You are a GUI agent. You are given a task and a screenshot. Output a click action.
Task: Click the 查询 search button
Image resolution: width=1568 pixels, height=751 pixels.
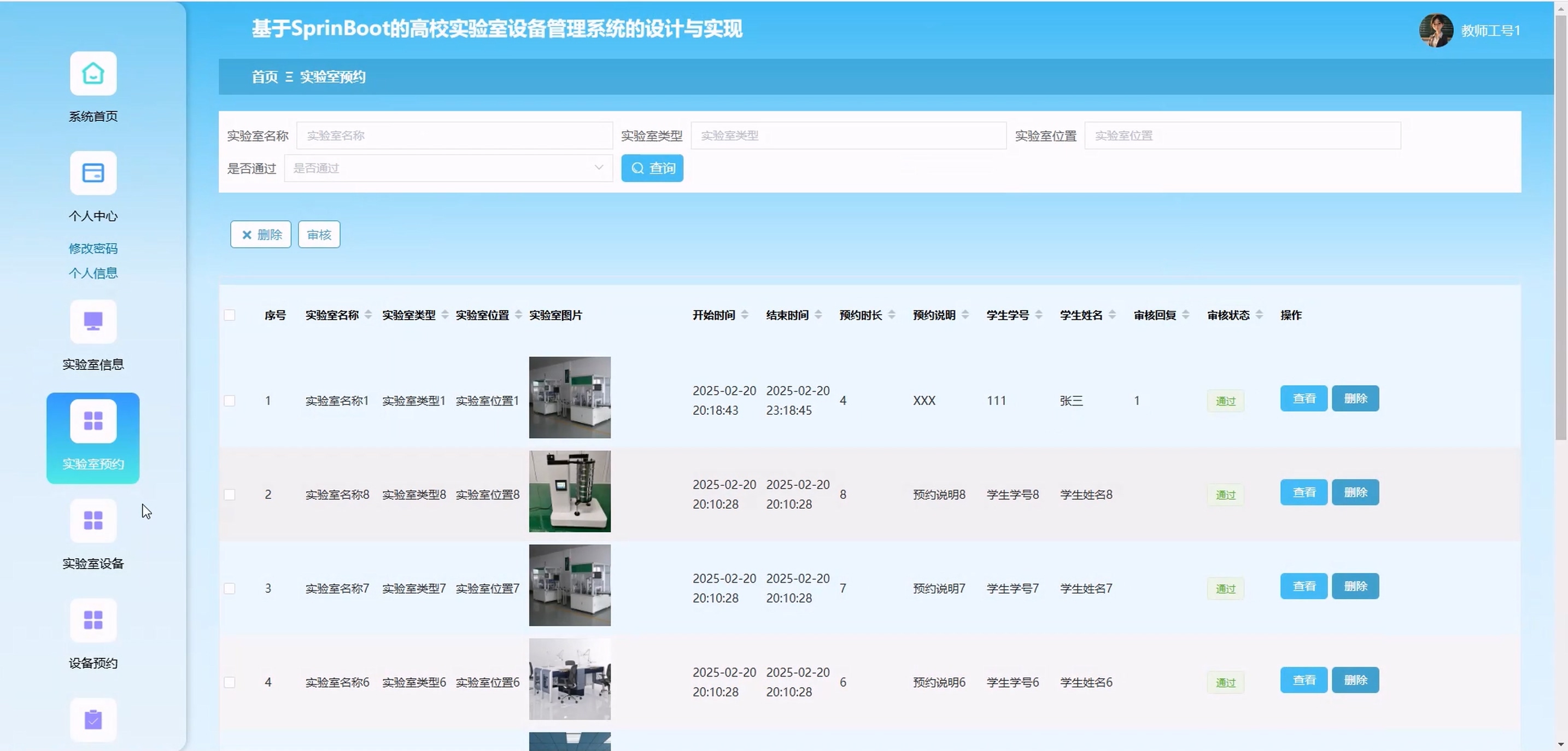click(x=652, y=168)
